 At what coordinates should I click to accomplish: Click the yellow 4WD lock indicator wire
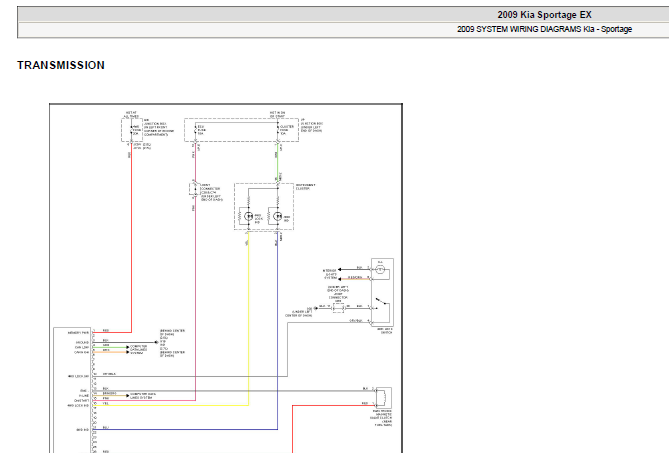(x=248, y=318)
